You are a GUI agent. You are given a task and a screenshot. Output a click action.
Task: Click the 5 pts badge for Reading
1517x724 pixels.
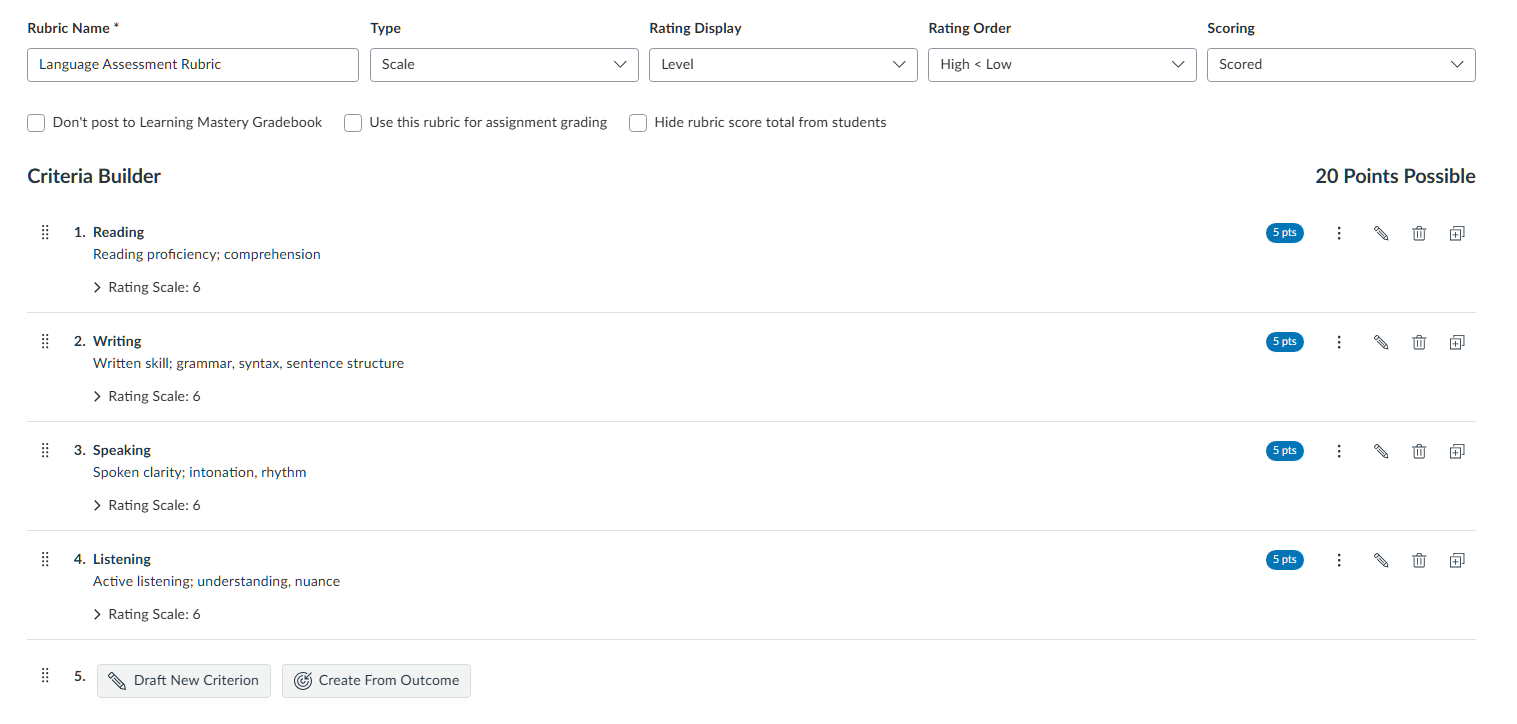pos(1285,233)
